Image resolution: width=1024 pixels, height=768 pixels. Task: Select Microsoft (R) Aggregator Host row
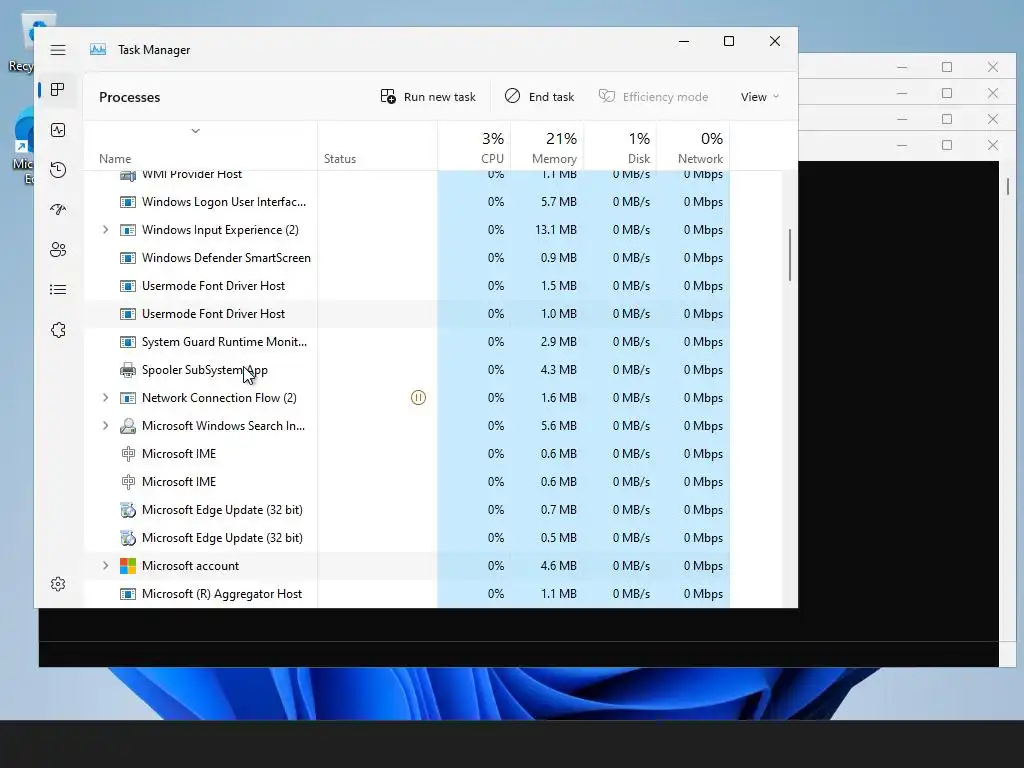tap(407, 594)
